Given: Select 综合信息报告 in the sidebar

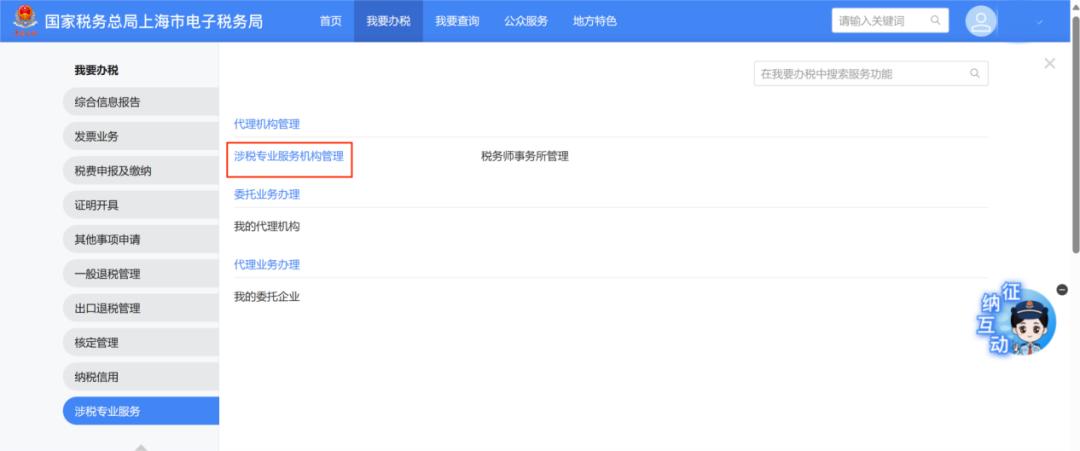Looking at the screenshot, I should [x=141, y=102].
